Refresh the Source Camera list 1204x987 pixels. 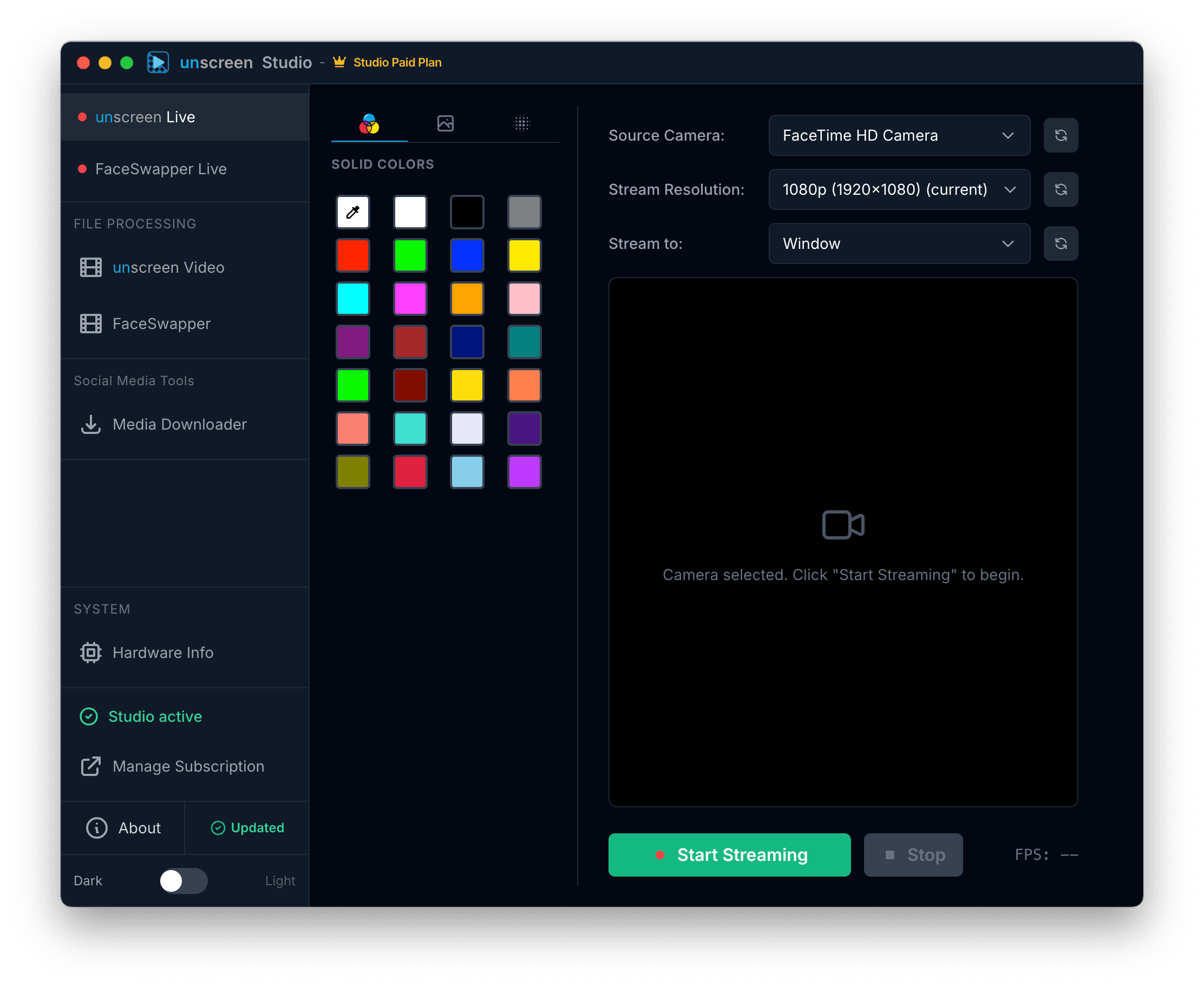click(1060, 135)
